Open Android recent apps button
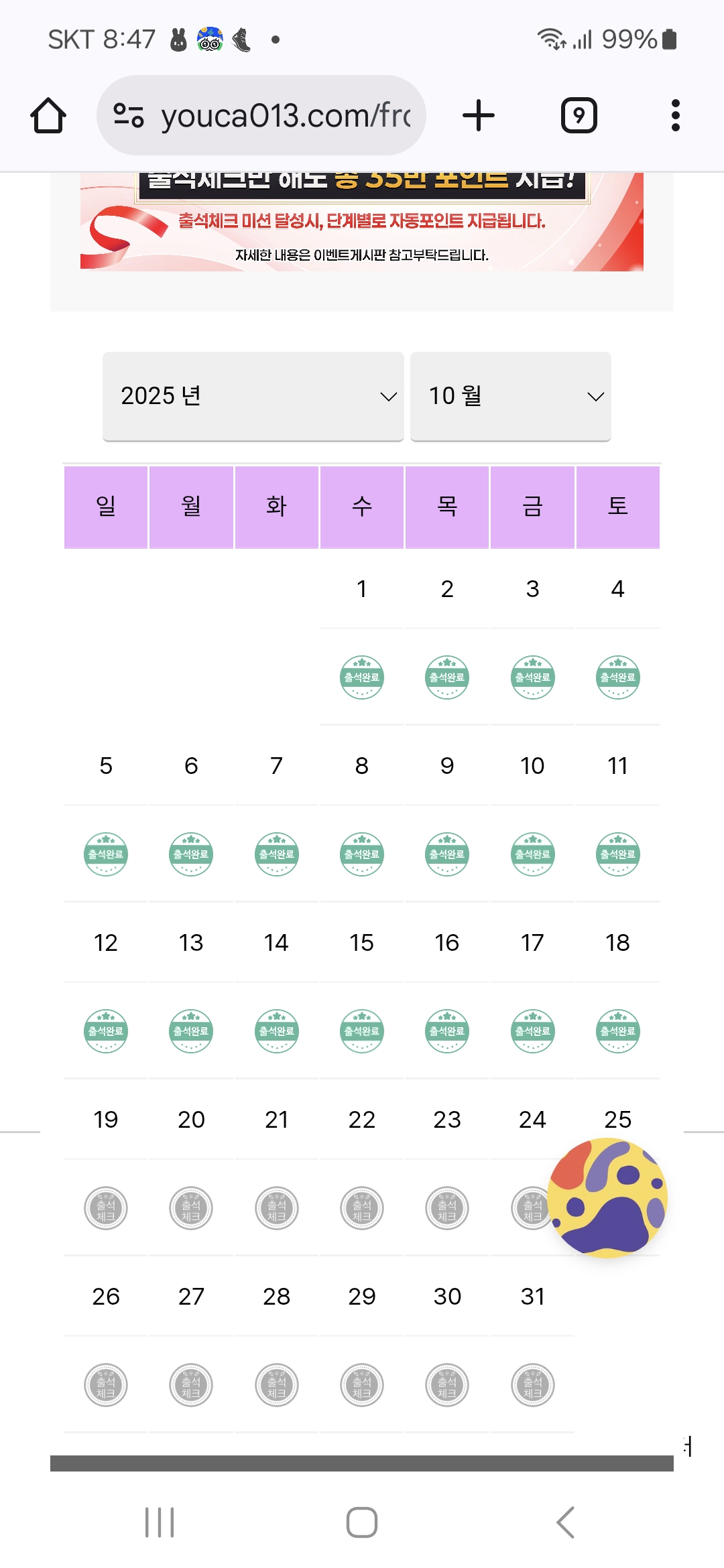This screenshot has width=724, height=1568. pyautogui.click(x=160, y=1522)
